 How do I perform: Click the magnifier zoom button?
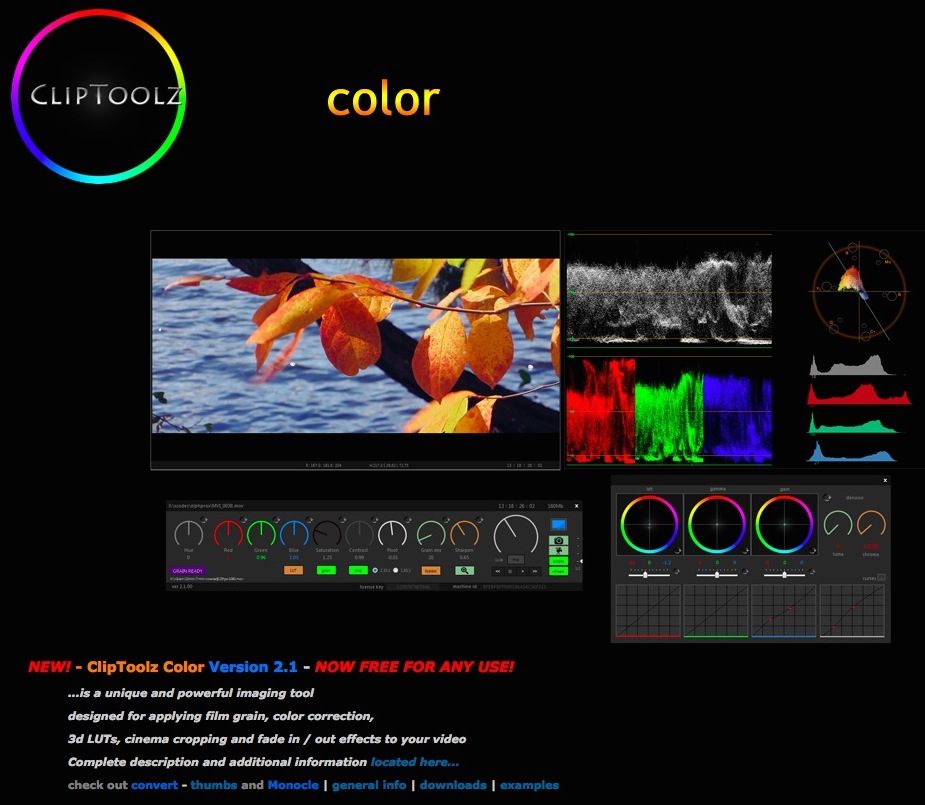coord(464,570)
